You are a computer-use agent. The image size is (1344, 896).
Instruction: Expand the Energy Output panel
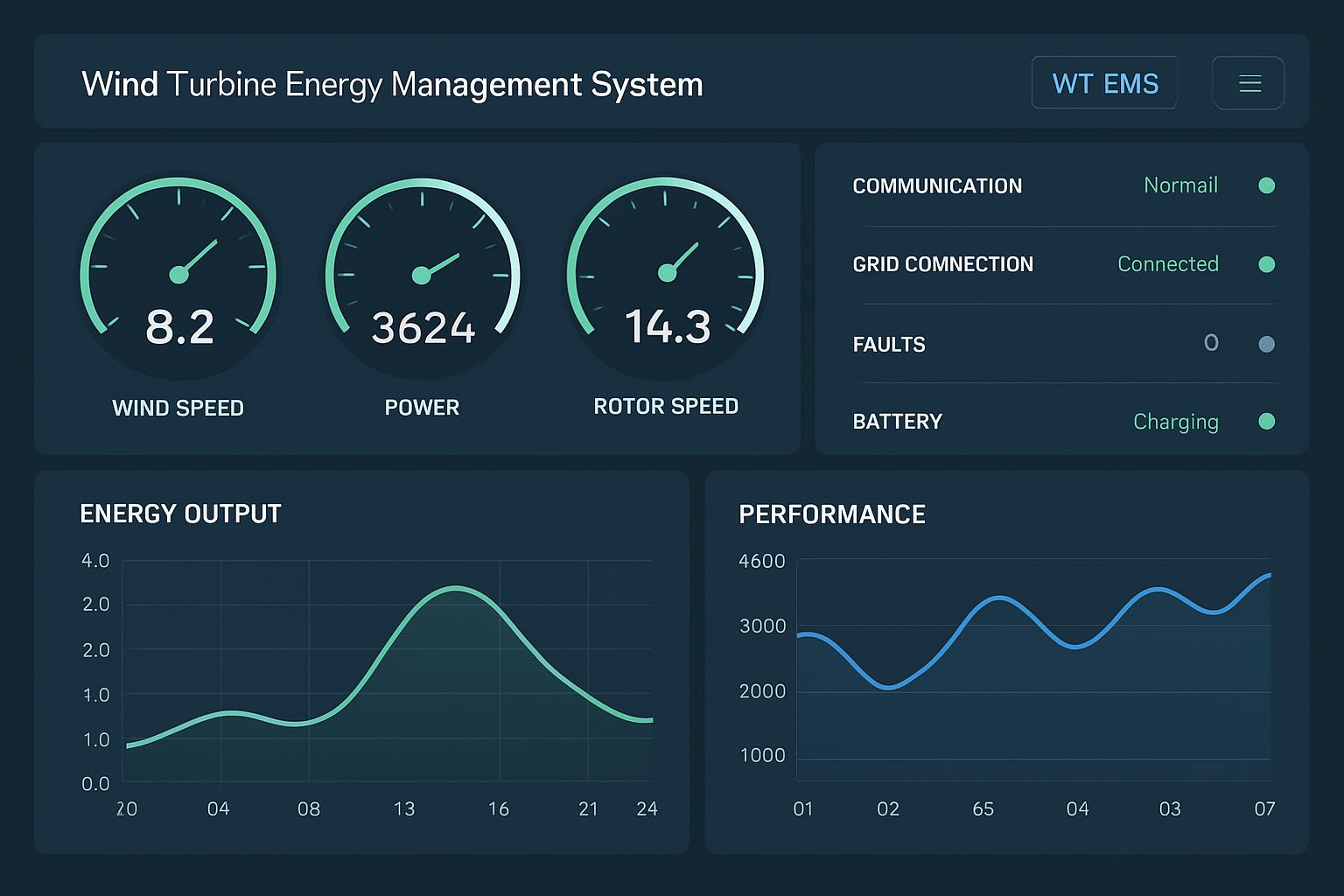180,514
